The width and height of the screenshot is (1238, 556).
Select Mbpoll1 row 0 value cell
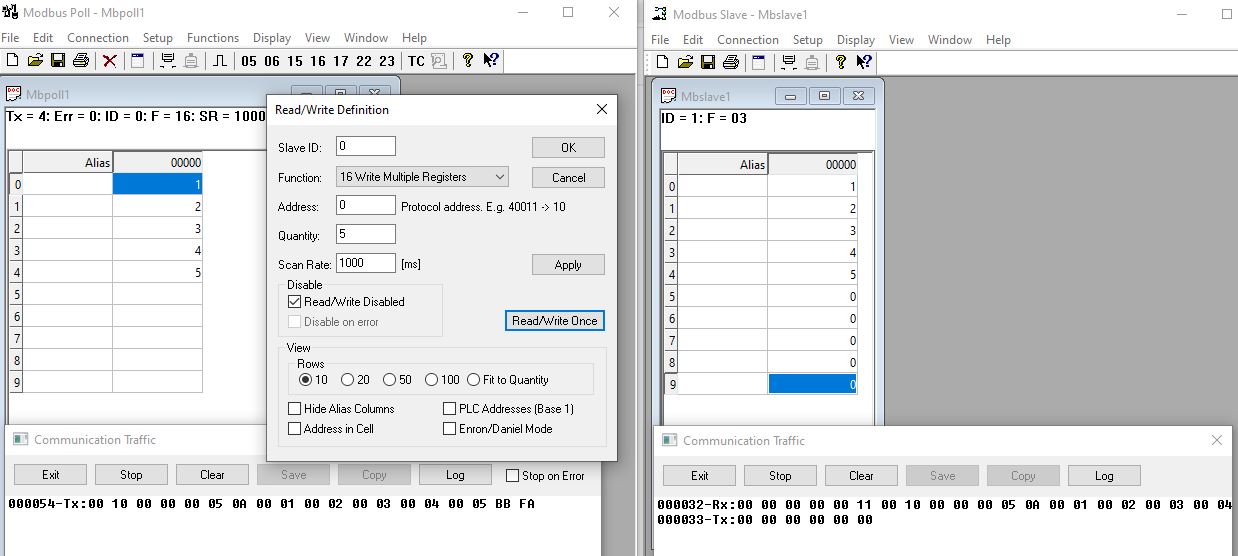(158, 184)
